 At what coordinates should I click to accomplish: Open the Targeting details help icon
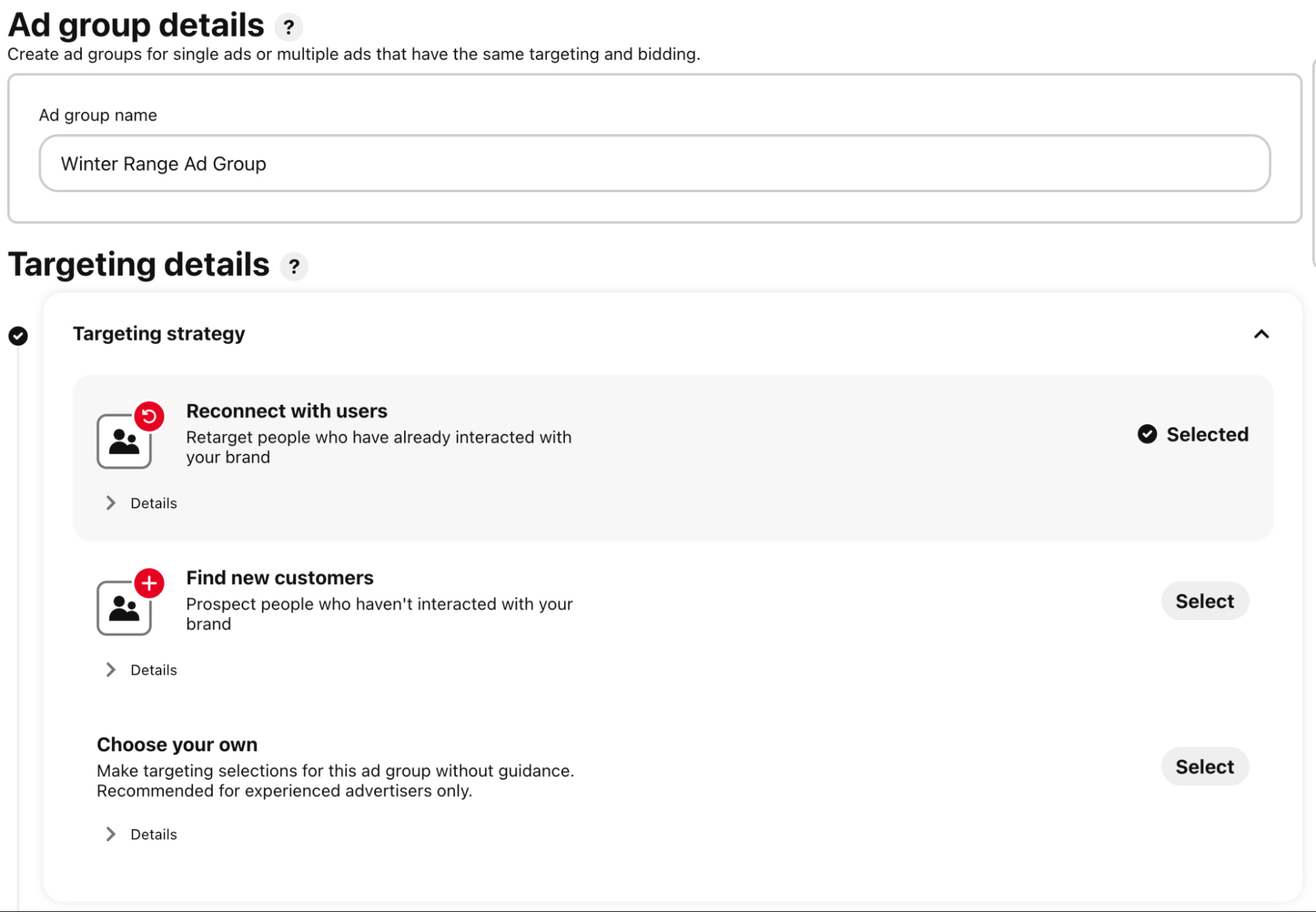point(294,266)
